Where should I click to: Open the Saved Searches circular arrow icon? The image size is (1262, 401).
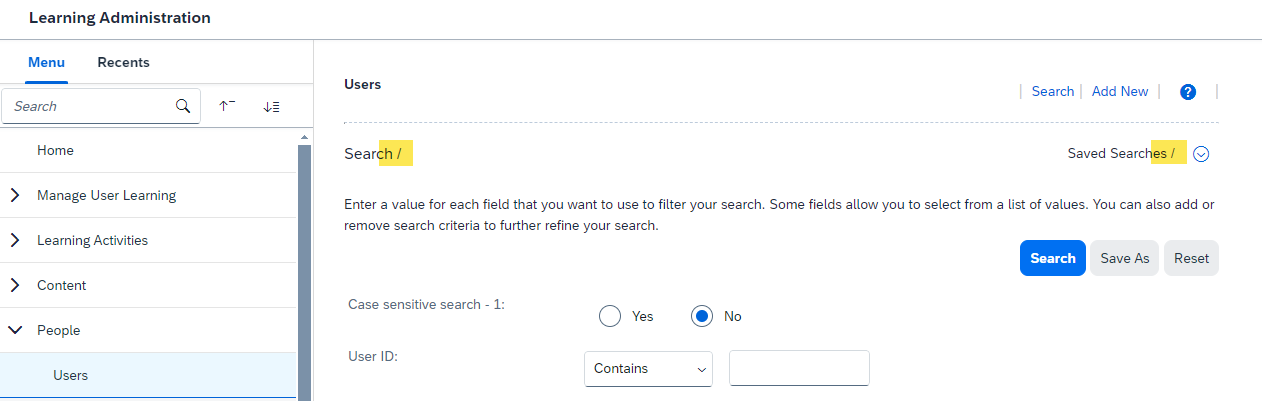coord(1202,154)
